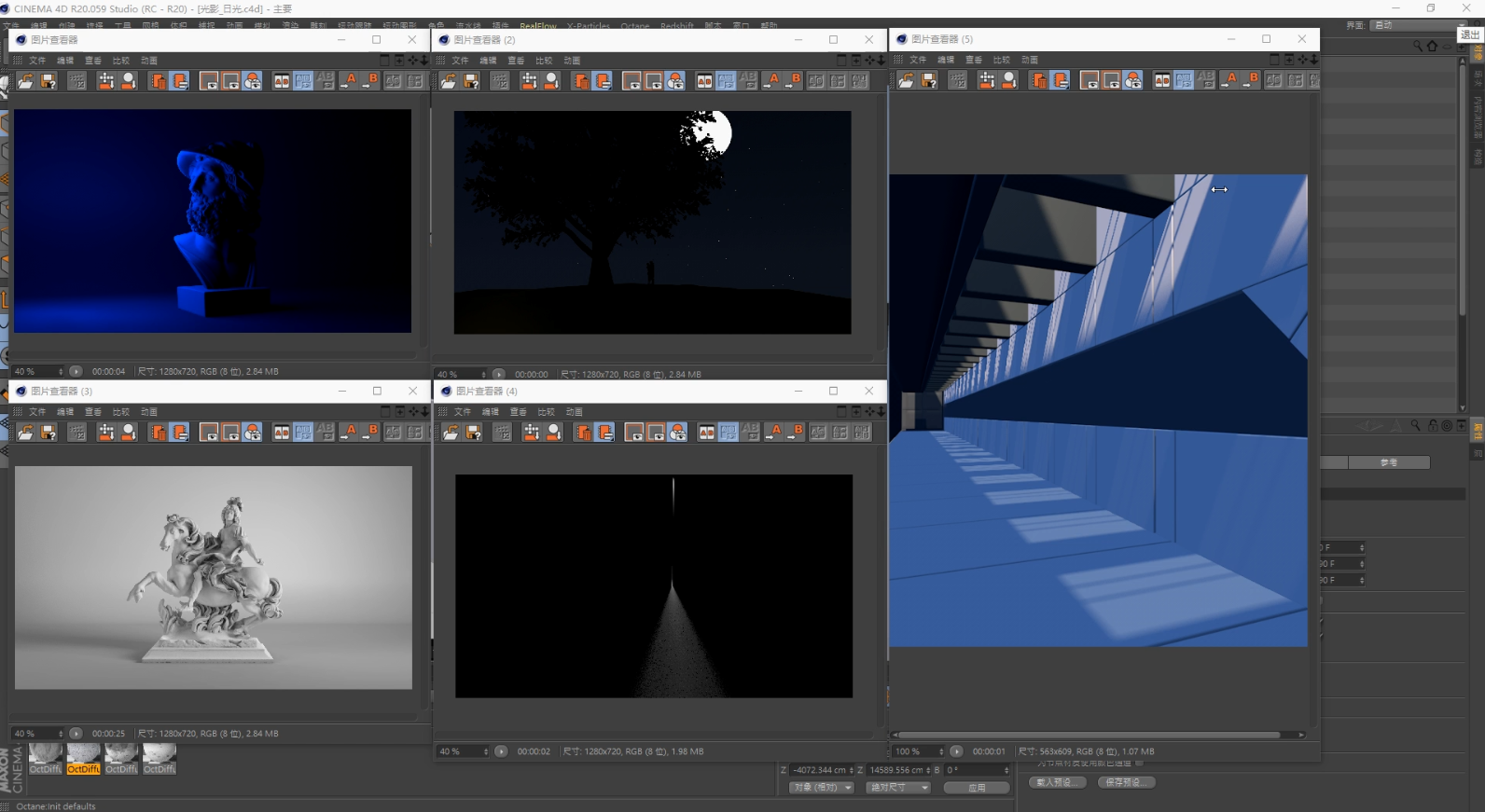Image resolution: width=1485 pixels, height=812 pixels.
Task: Open 编辑 menu in Picture Viewer (5)
Action: 946,60
